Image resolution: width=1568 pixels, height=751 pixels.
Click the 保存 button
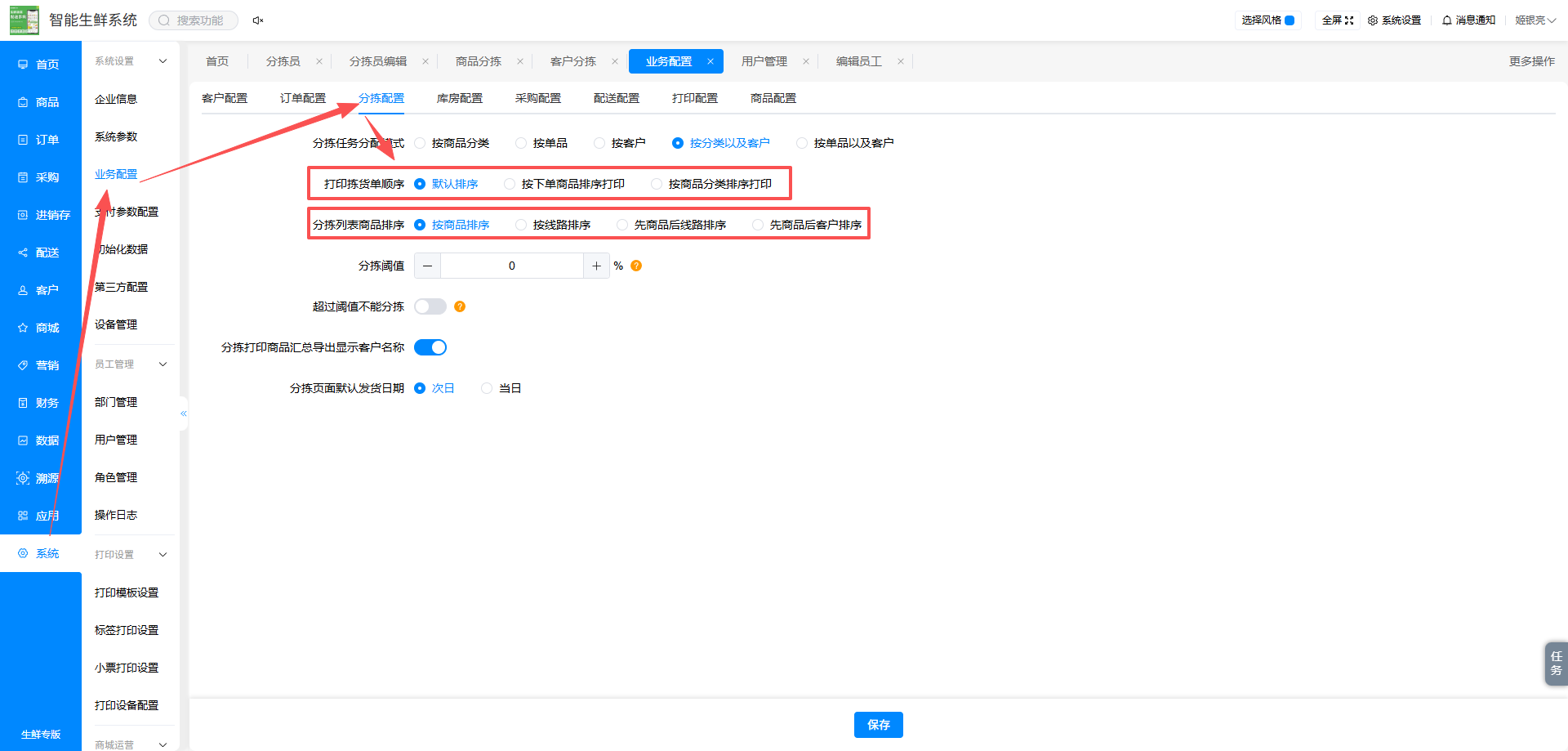[x=879, y=725]
